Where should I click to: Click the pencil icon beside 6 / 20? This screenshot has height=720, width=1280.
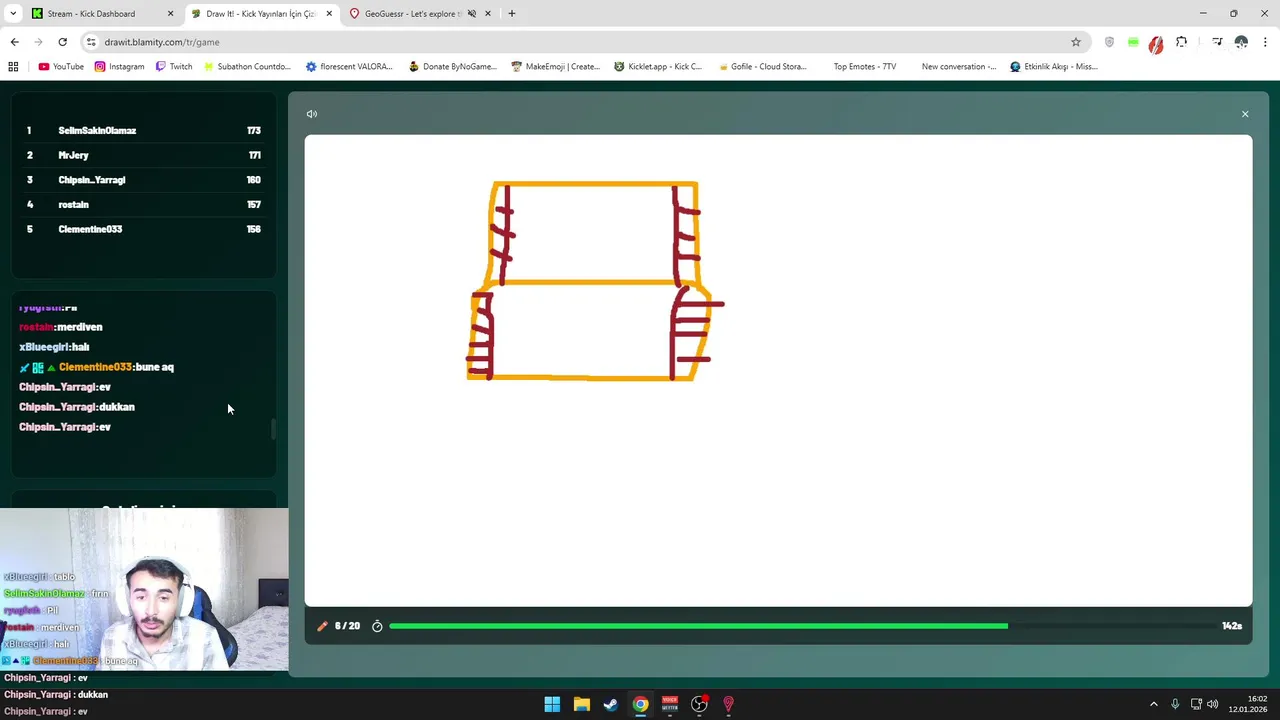pos(322,626)
